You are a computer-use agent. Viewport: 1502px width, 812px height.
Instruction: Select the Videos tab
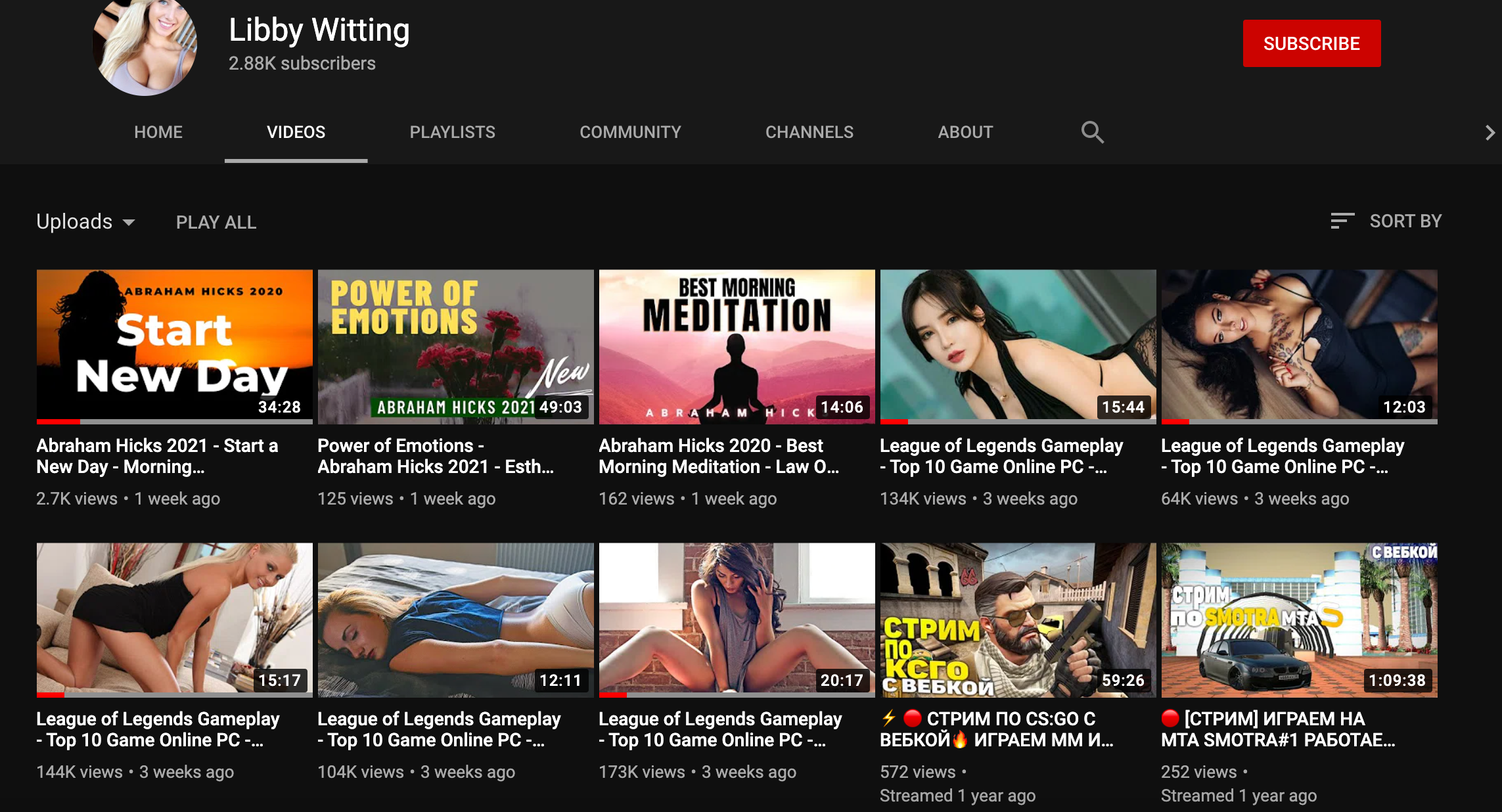(x=296, y=132)
